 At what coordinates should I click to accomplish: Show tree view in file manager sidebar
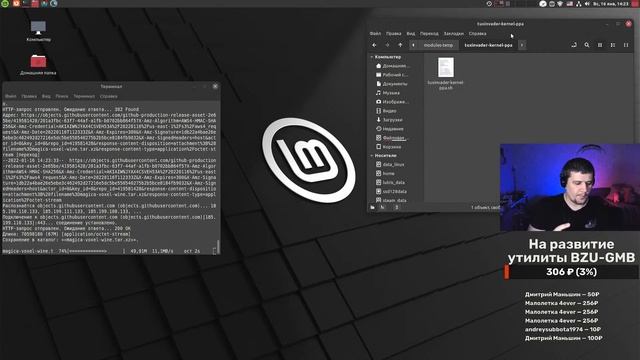(x=382, y=207)
